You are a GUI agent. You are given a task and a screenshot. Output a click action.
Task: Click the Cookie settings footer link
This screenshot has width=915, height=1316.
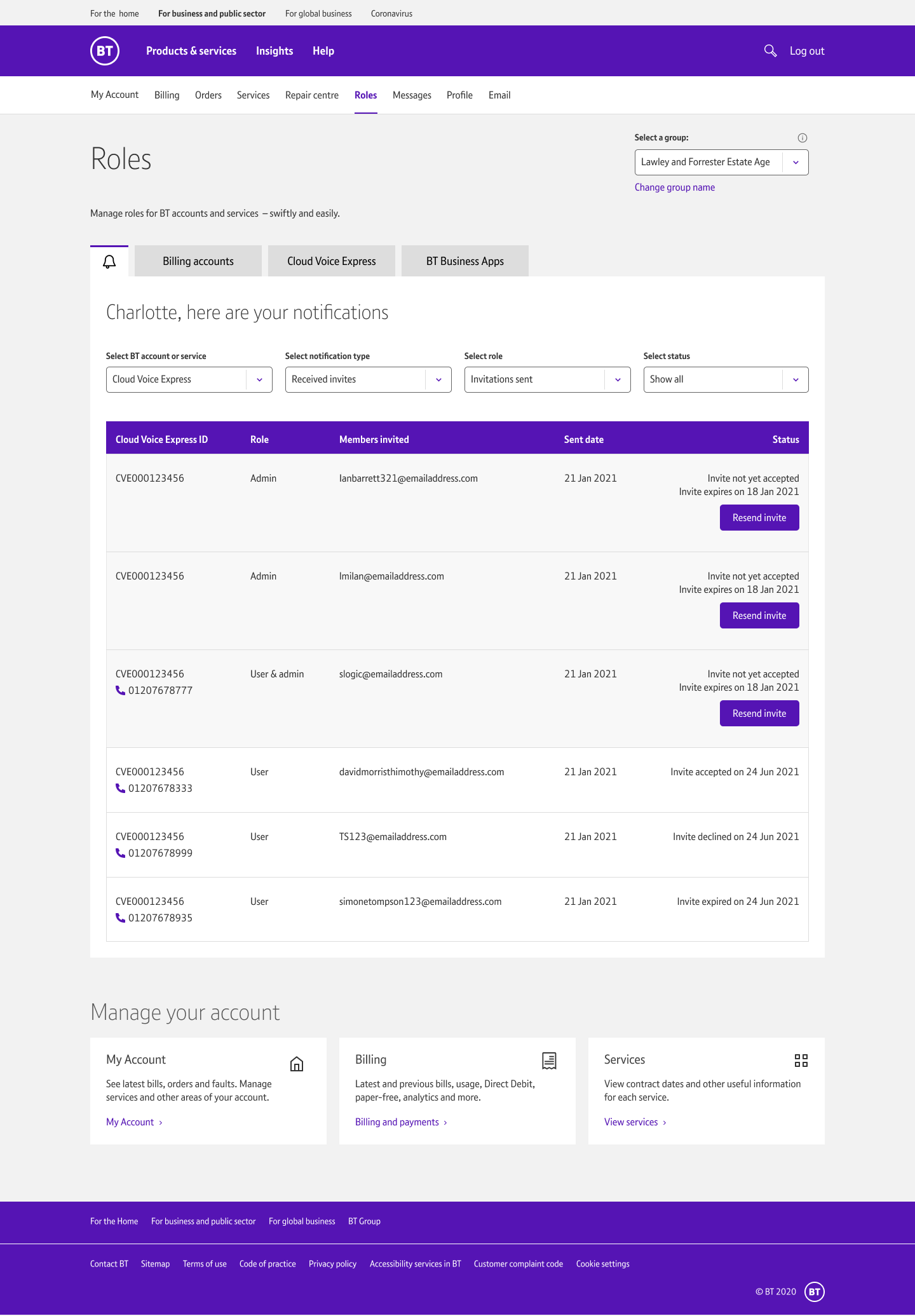pyautogui.click(x=603, y=1264)
